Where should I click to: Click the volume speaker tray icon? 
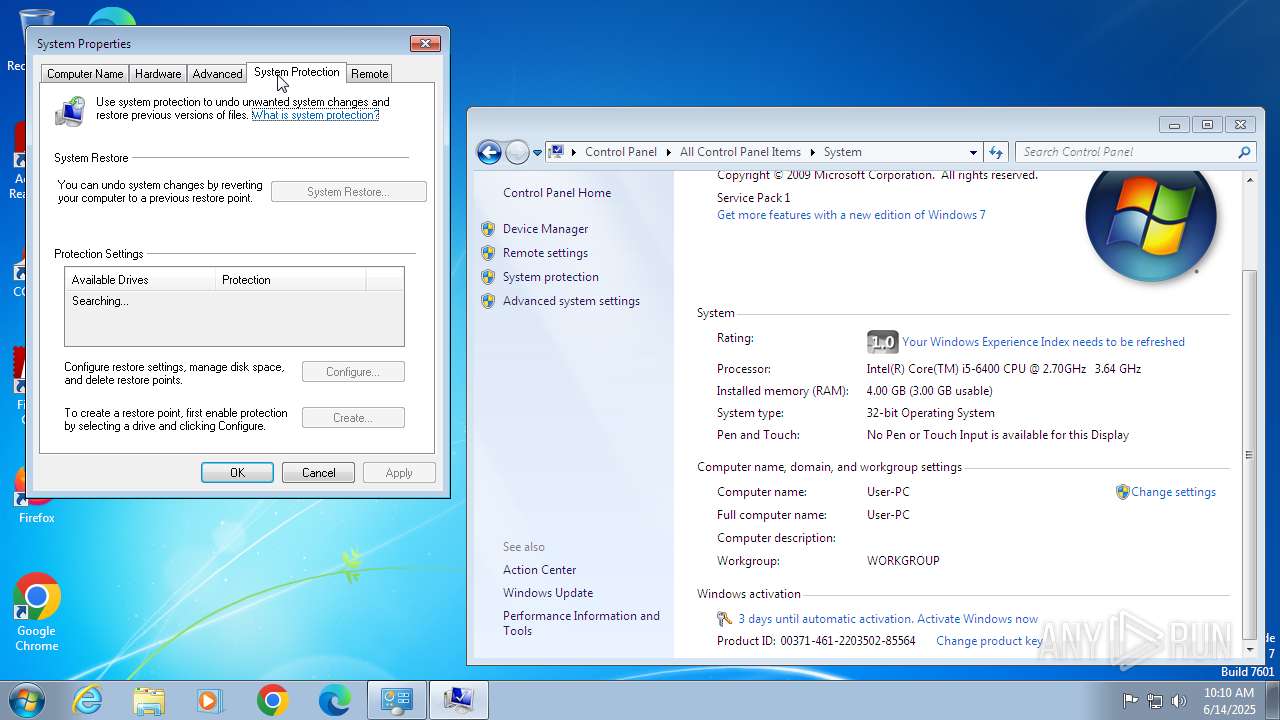1179,701
